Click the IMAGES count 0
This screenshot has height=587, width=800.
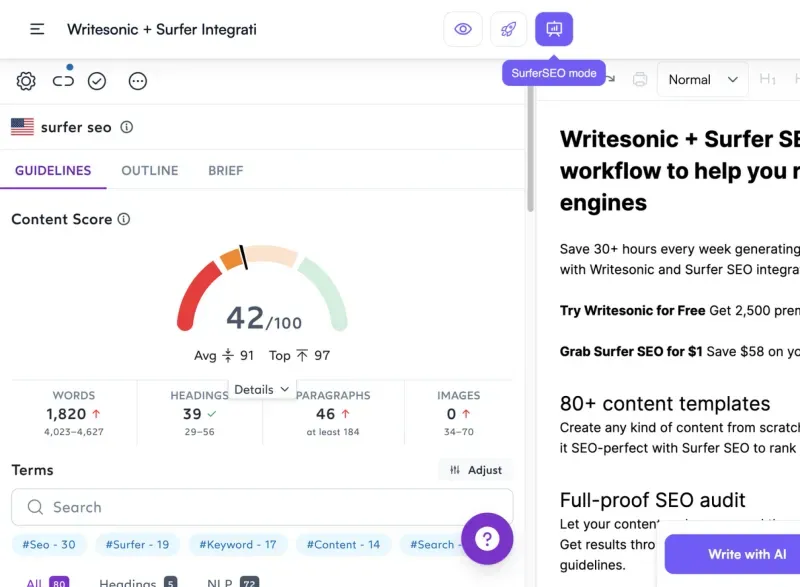click(452, 414)
